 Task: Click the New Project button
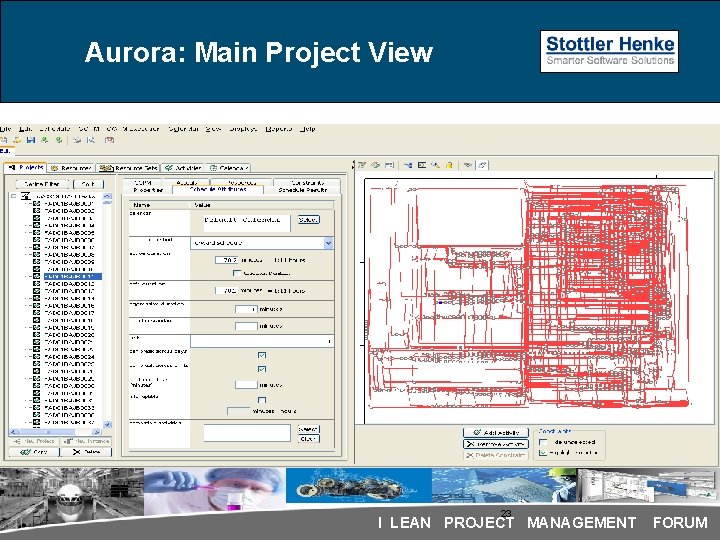(34, 441)
